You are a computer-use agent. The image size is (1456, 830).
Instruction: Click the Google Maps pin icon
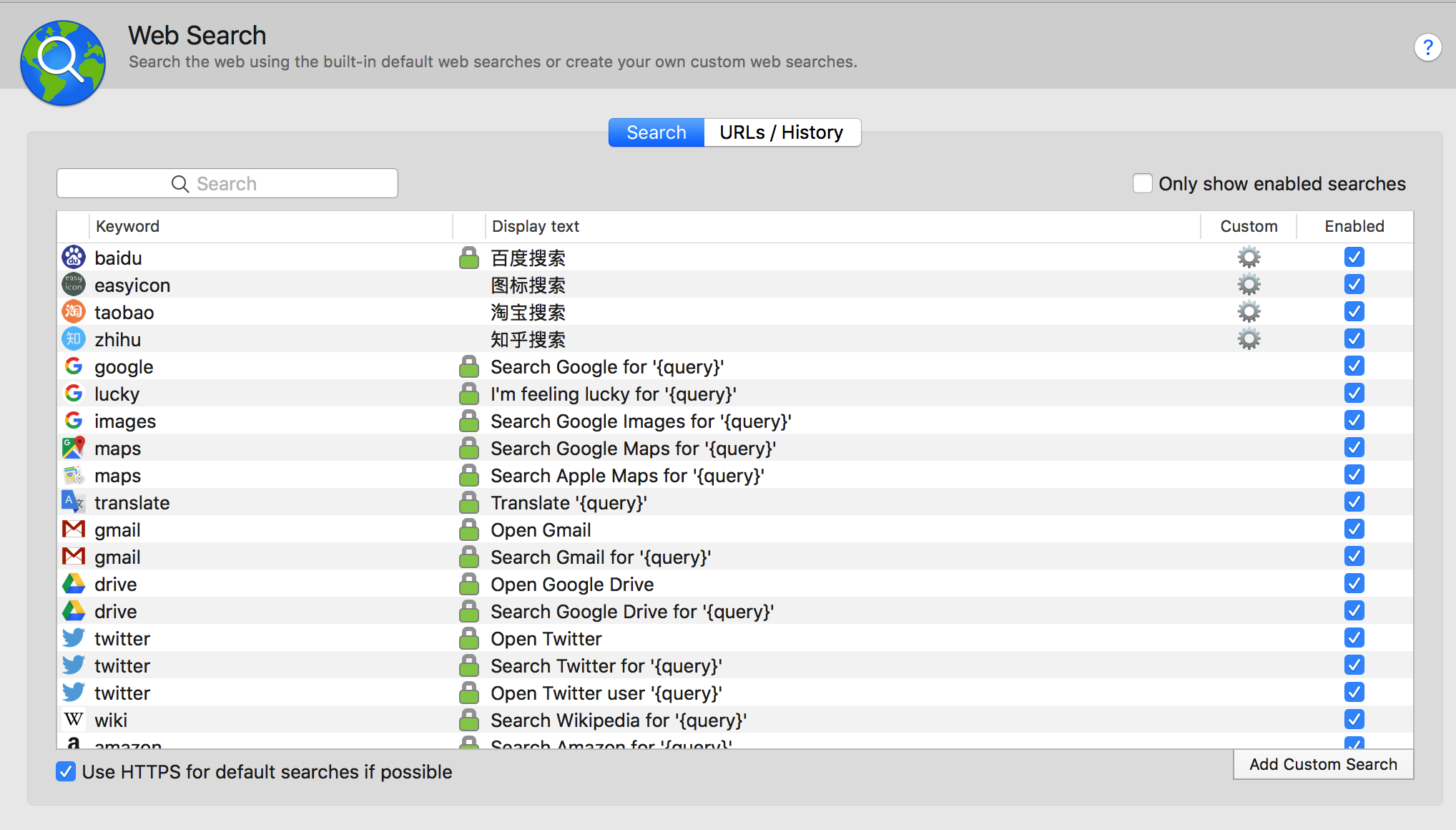pos(74,448)
